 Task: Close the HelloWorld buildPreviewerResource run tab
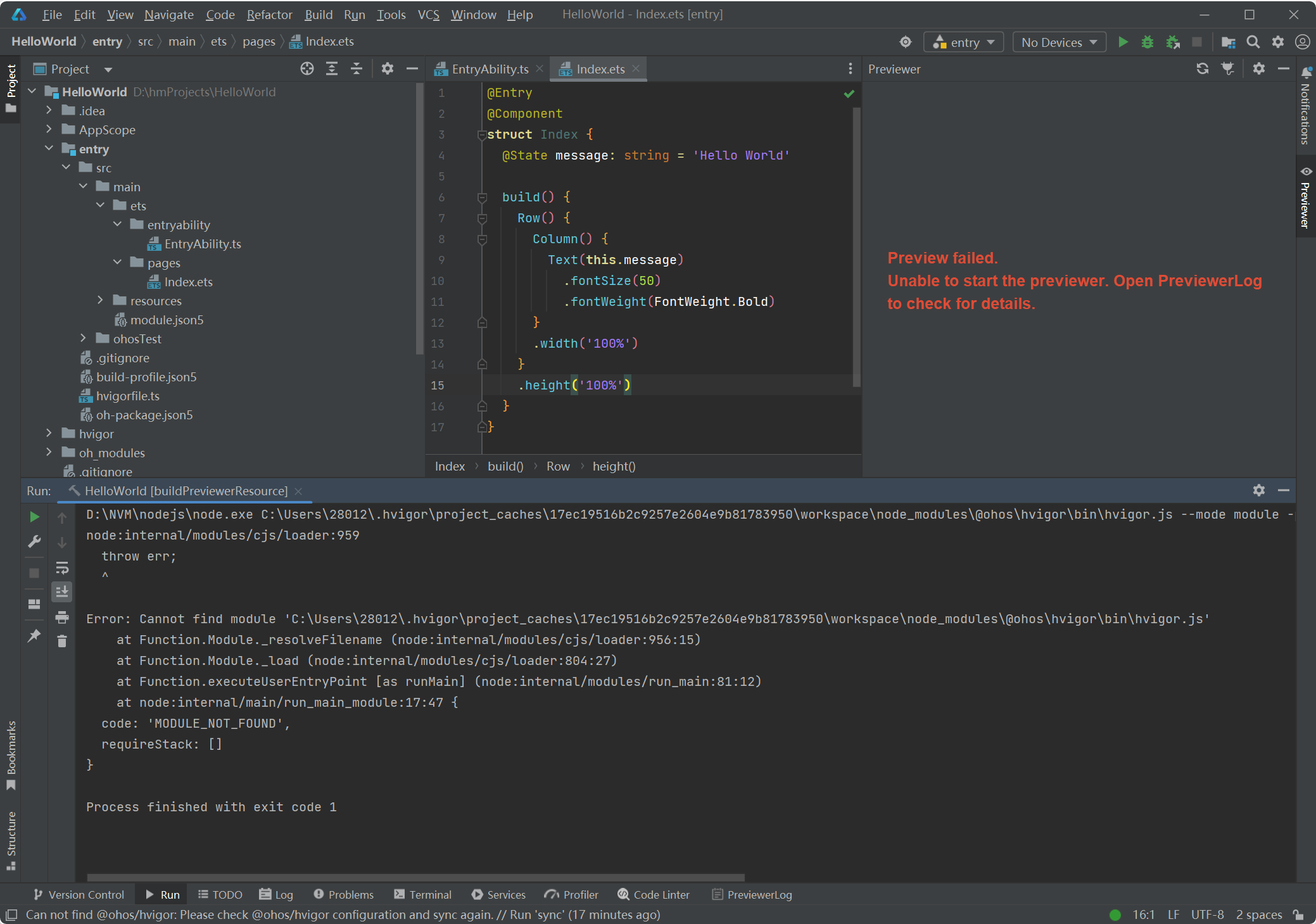pos(298,491)
